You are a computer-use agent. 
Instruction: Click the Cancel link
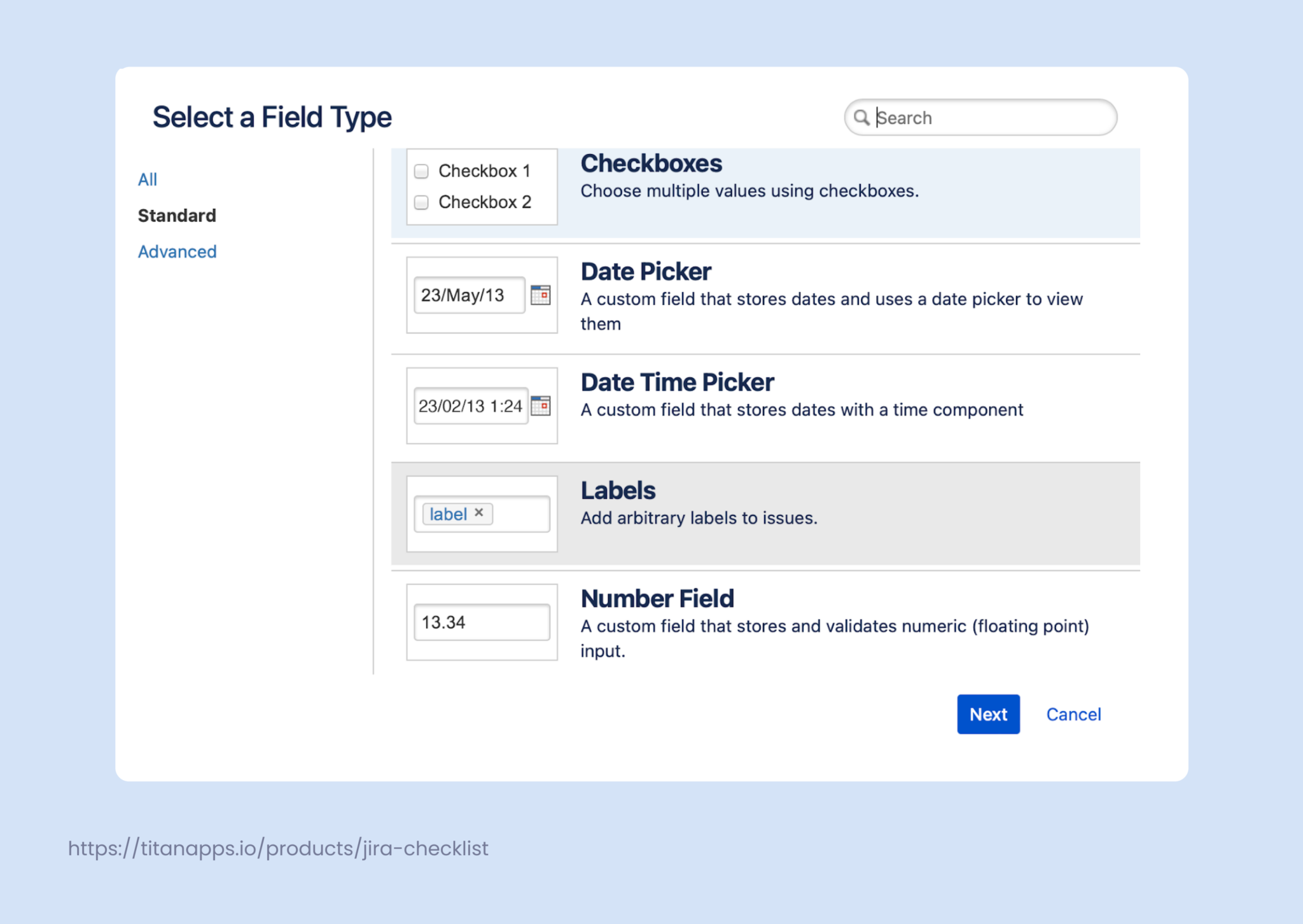(1073, 714)
